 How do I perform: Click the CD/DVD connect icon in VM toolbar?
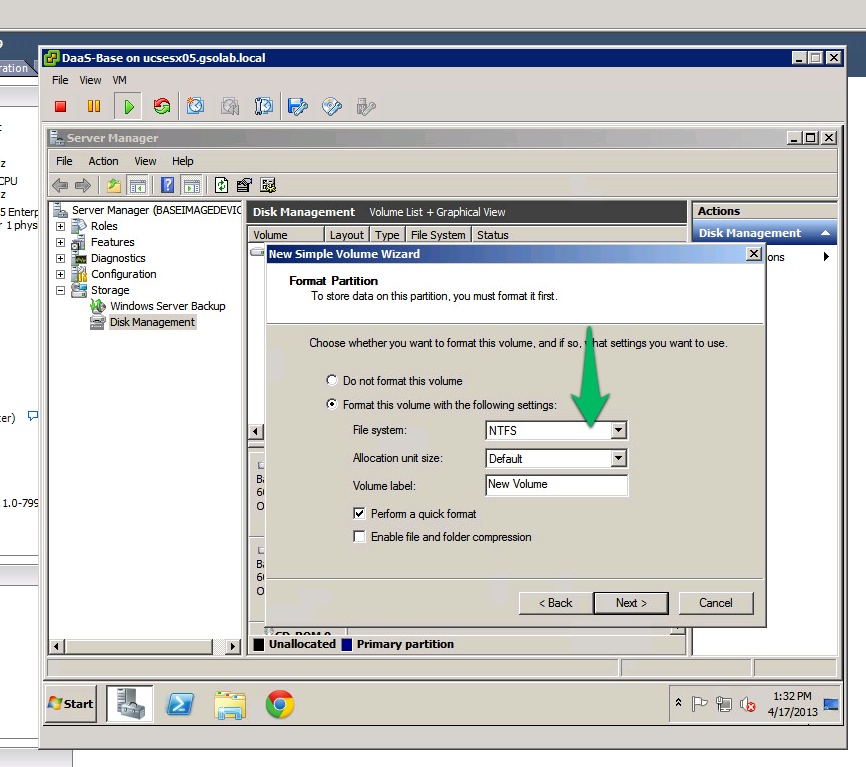[x=332, y=106]
